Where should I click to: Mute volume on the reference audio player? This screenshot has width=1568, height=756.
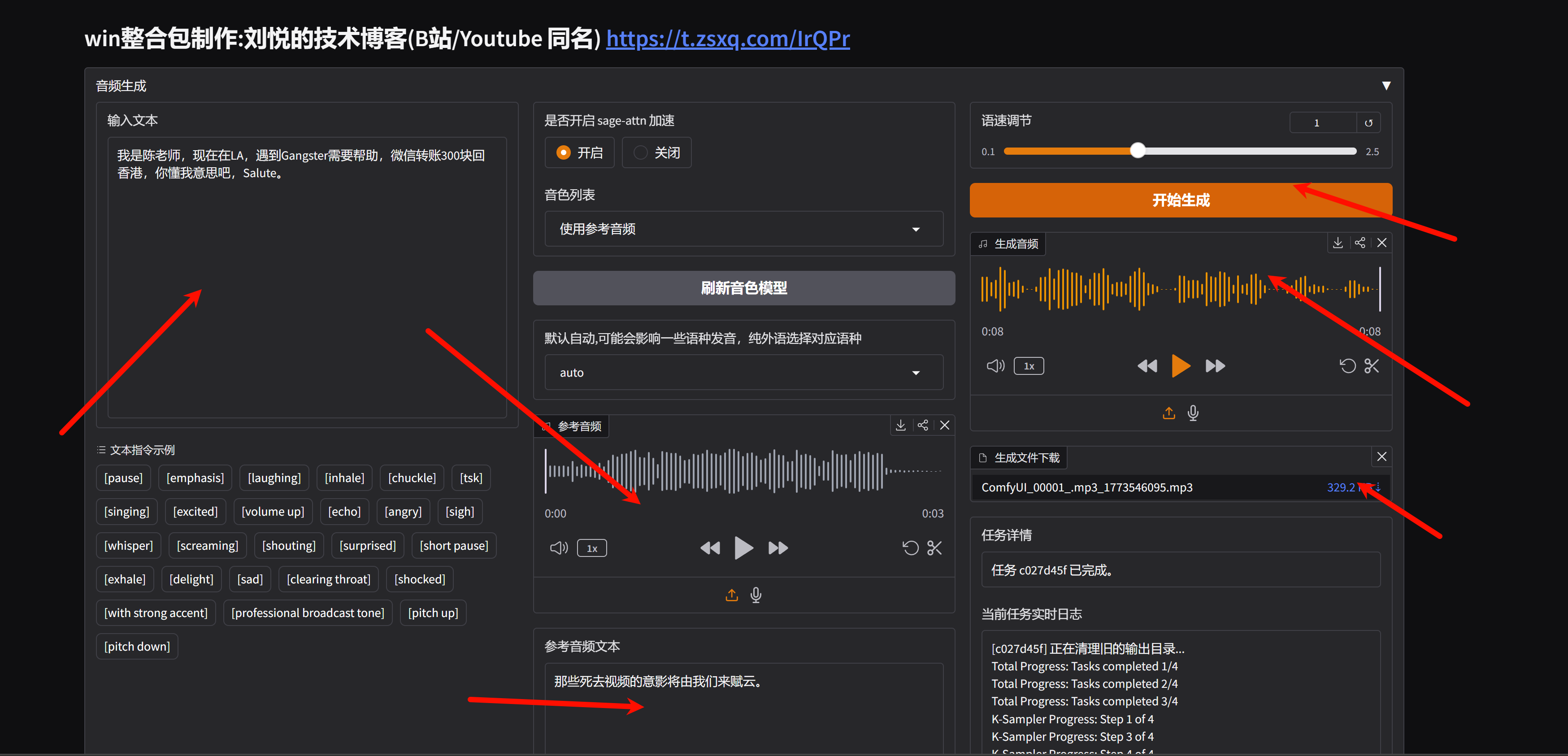point(558,548)
